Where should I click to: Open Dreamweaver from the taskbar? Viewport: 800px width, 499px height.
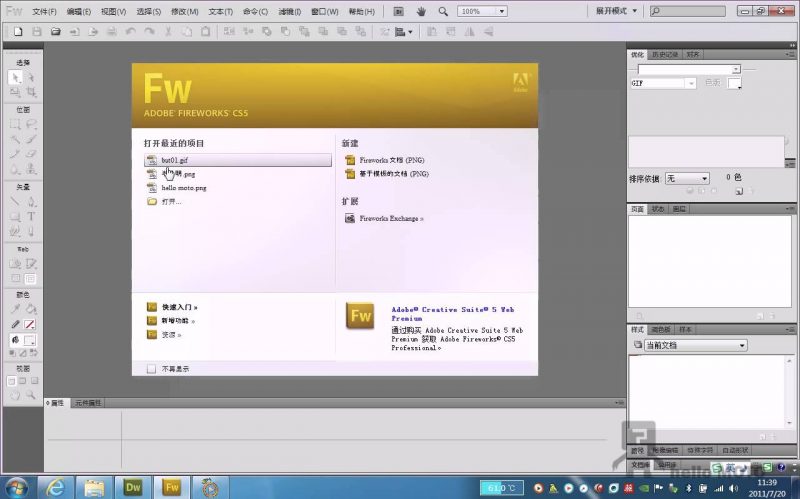pyautogui.click(x=133, y=487)
